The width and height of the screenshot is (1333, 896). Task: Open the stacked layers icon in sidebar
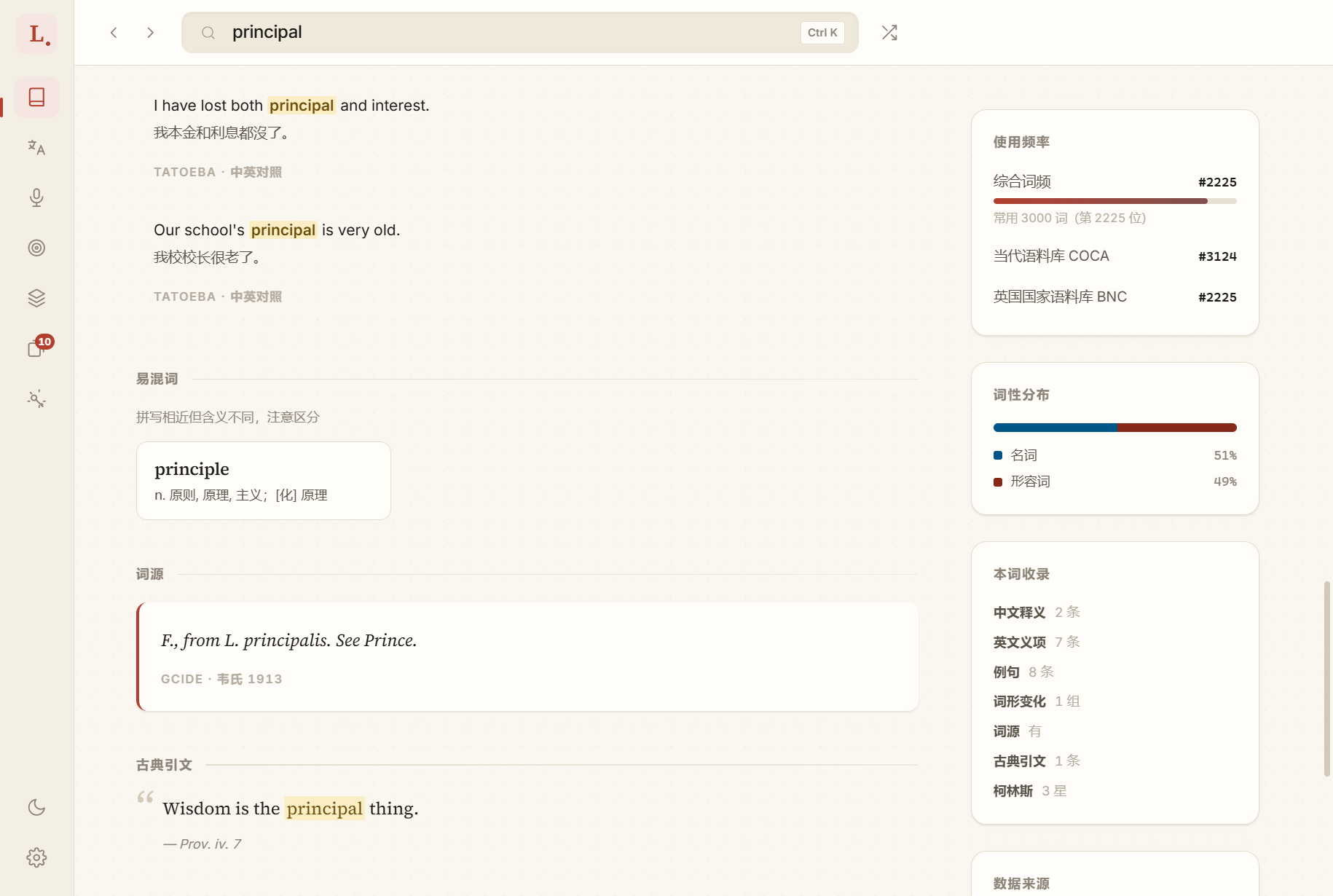click(x=36, y=298)
